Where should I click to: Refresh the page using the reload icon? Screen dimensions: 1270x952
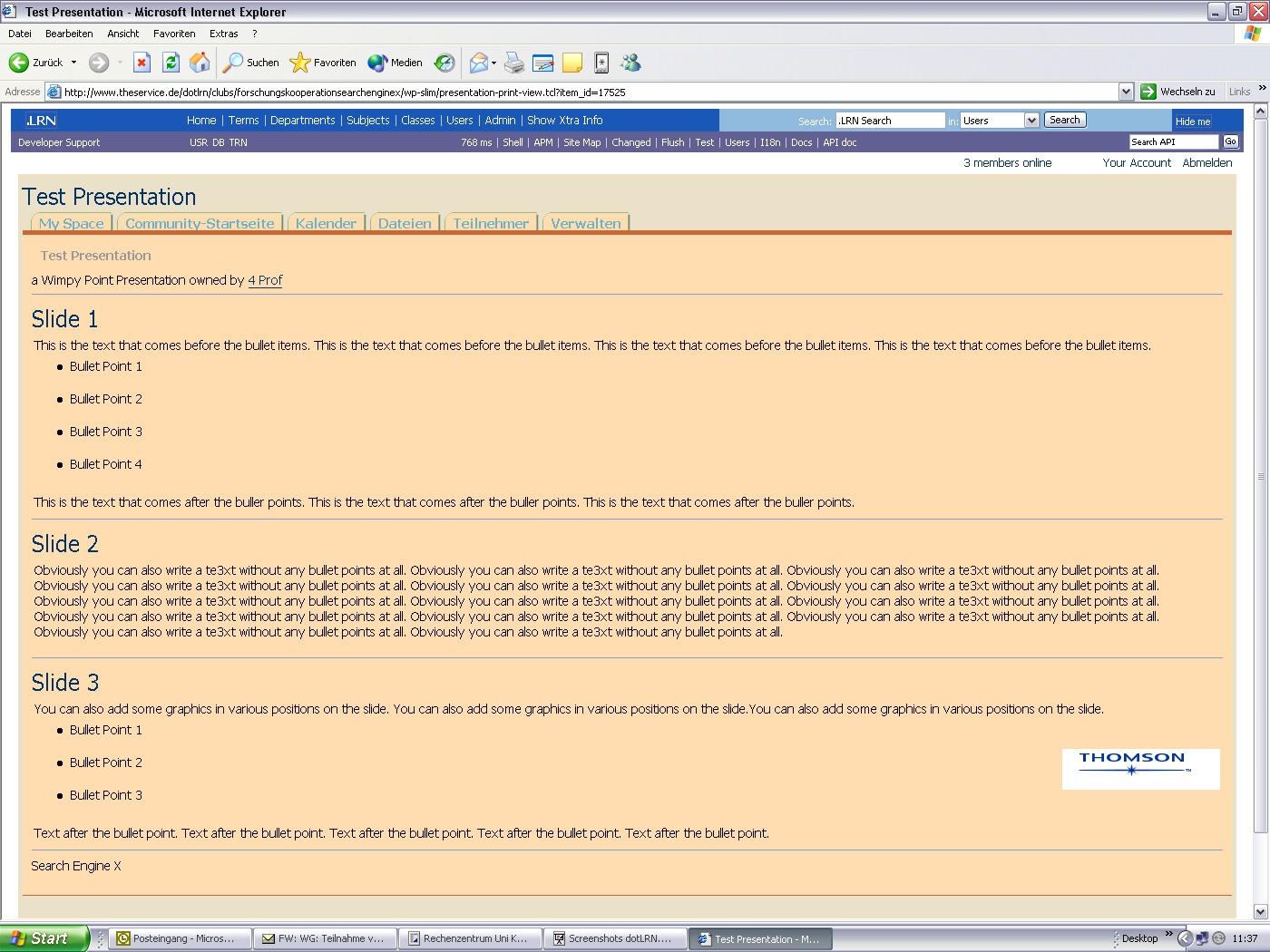(171, 62)
